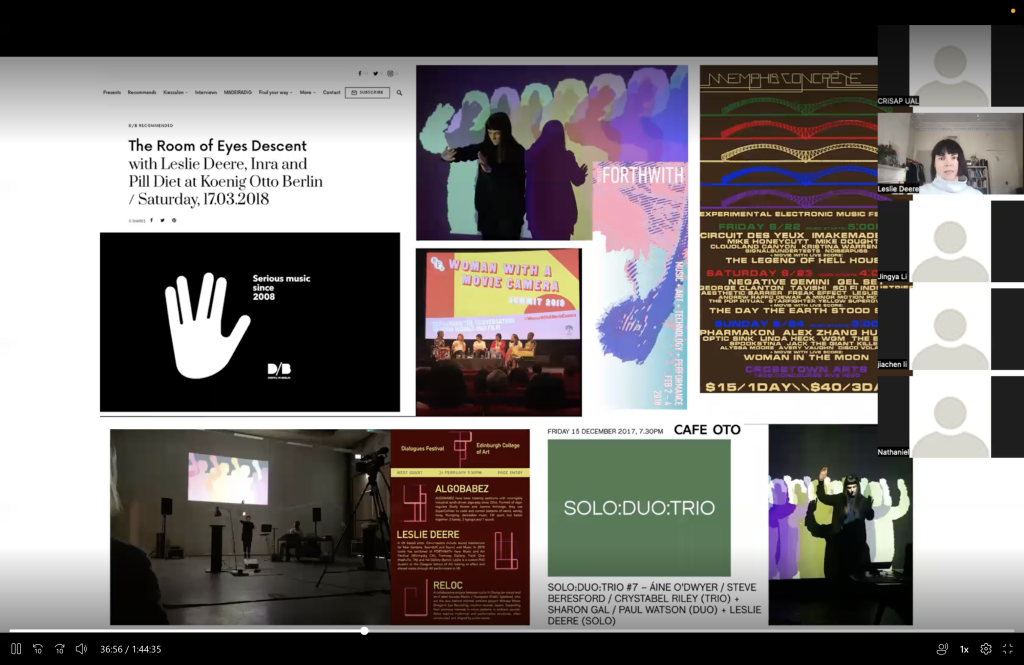The width and height of the screenshot is (1024, 665).
Task: Click the Subscribe button
Action: (368, 93)
